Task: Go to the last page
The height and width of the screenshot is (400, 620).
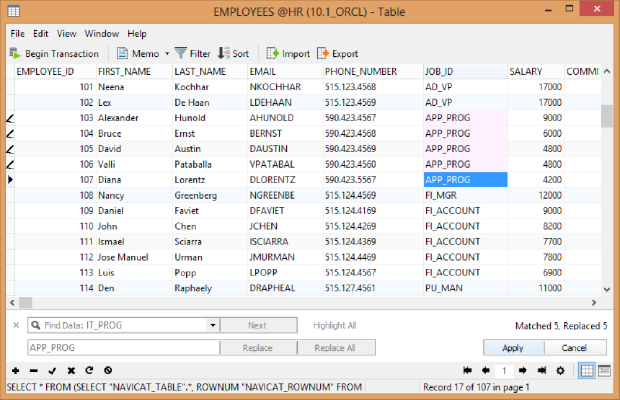Action: (542, 370)
